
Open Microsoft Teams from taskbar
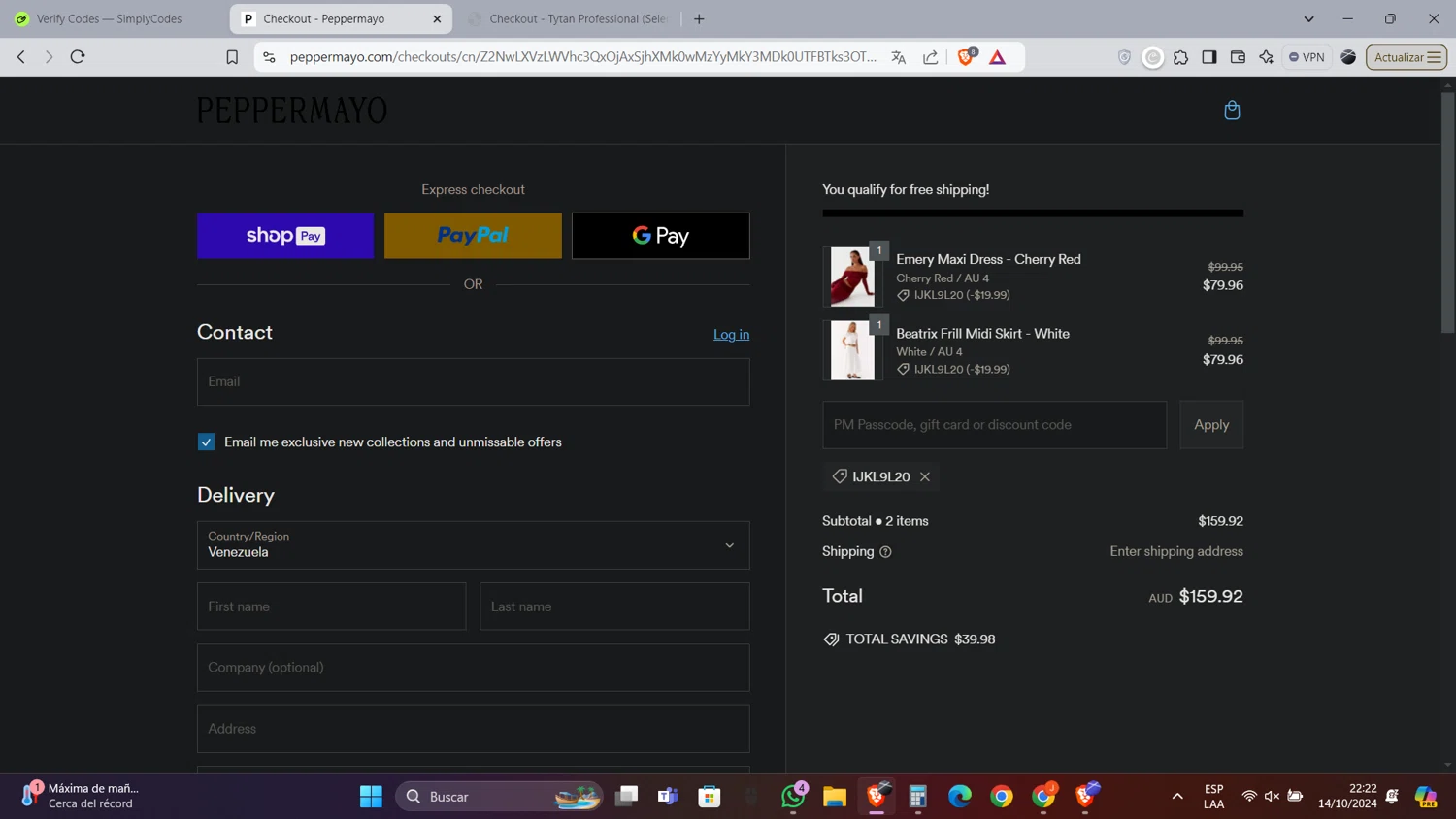[x=668, y=797]
